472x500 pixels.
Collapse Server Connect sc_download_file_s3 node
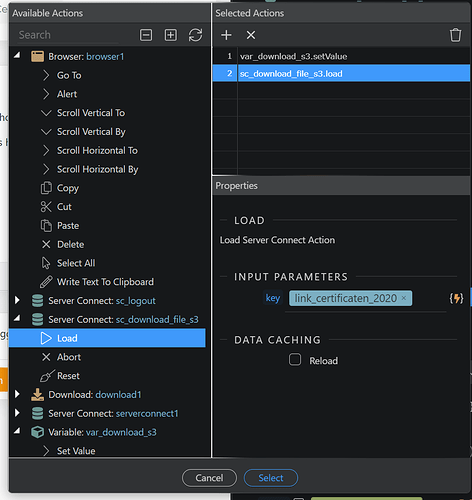point(17,319)
